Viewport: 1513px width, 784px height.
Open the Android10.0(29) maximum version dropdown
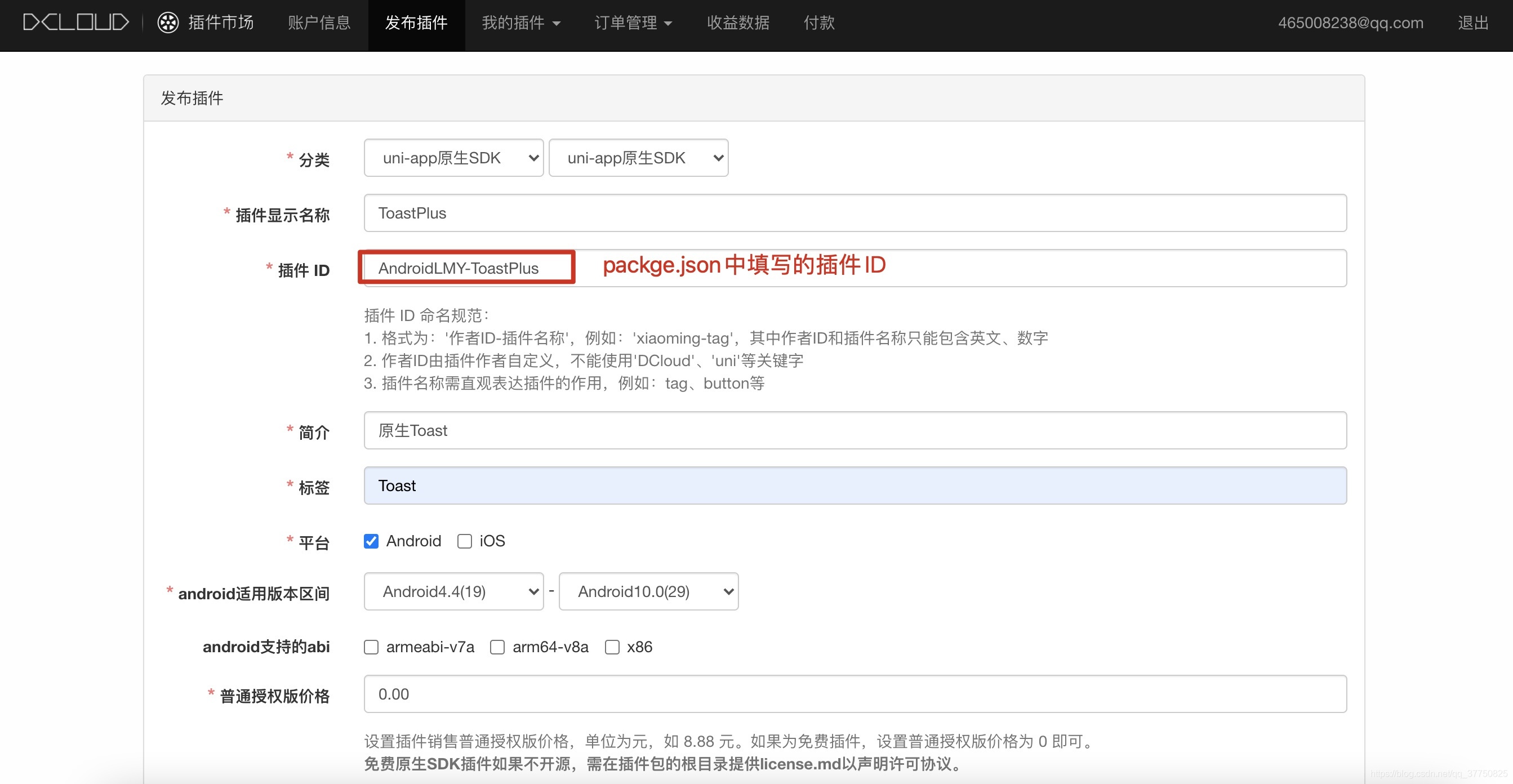(648, 591)
